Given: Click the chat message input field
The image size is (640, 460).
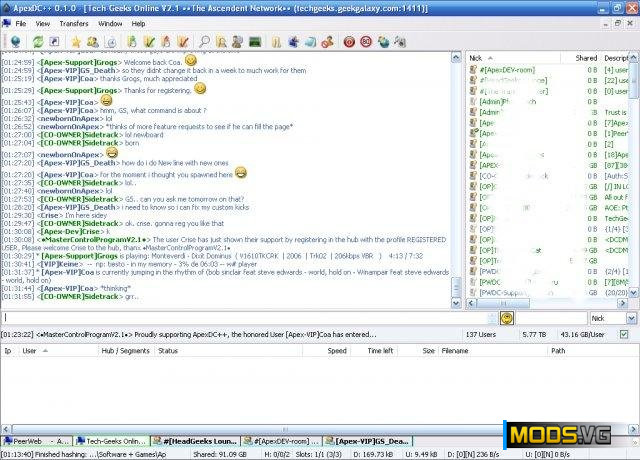Looking at the screenshot, I should [250, 317].
